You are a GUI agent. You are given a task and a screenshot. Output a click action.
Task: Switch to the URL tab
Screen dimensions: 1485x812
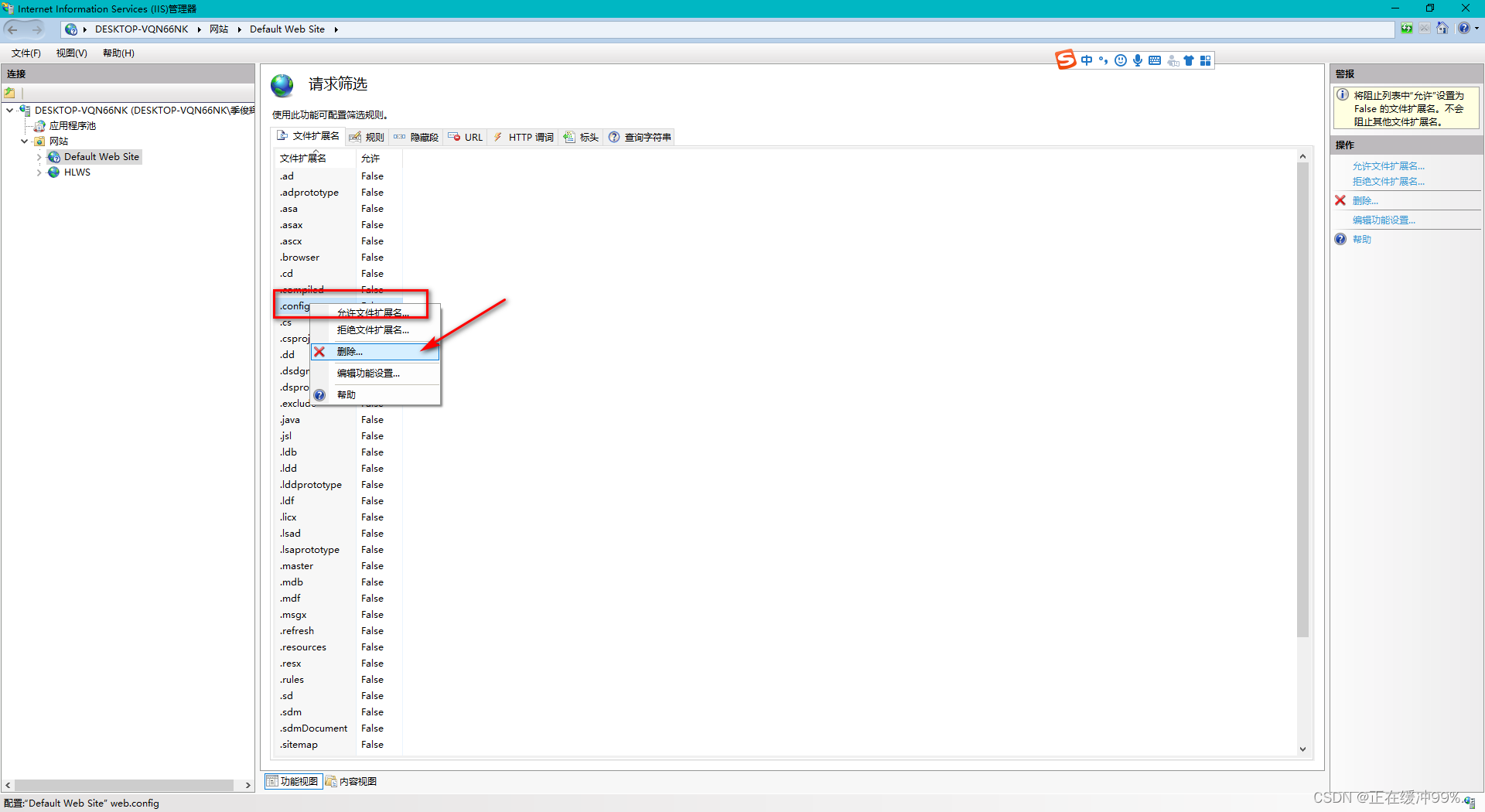point(465,137)
